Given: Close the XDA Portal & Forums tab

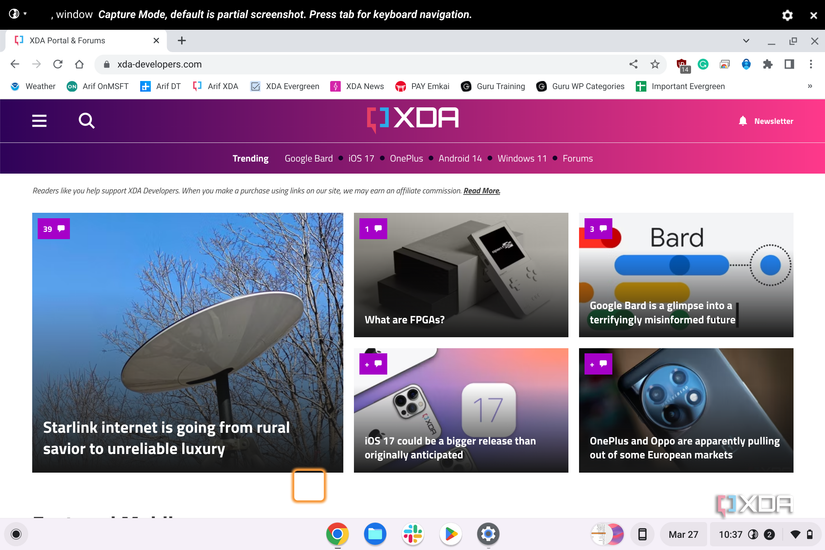Looking at the screenshot, I should click(x=156, y=41).
